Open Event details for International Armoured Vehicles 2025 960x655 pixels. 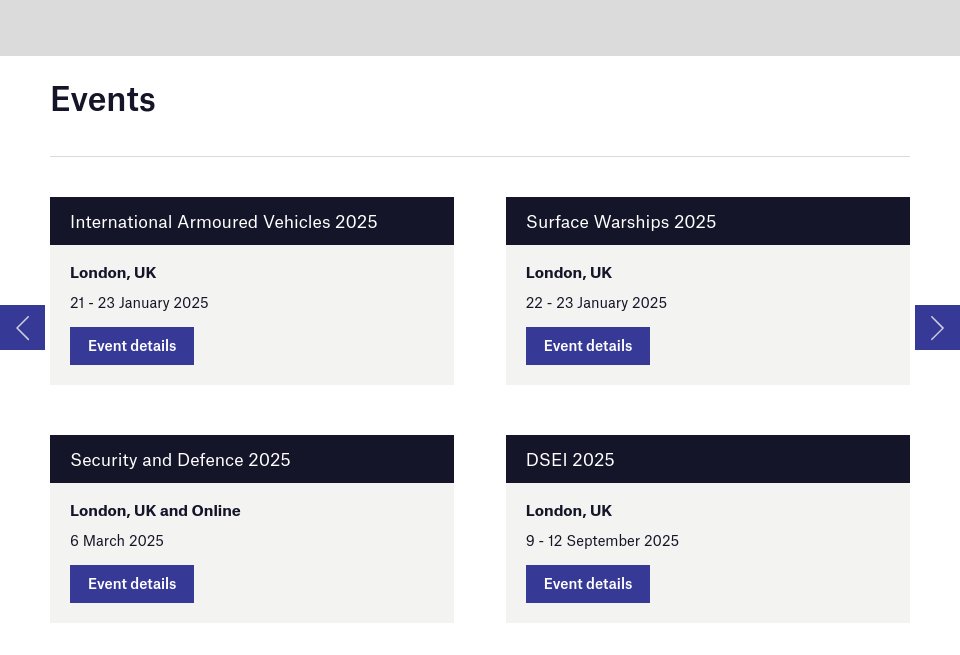(131, 345)
